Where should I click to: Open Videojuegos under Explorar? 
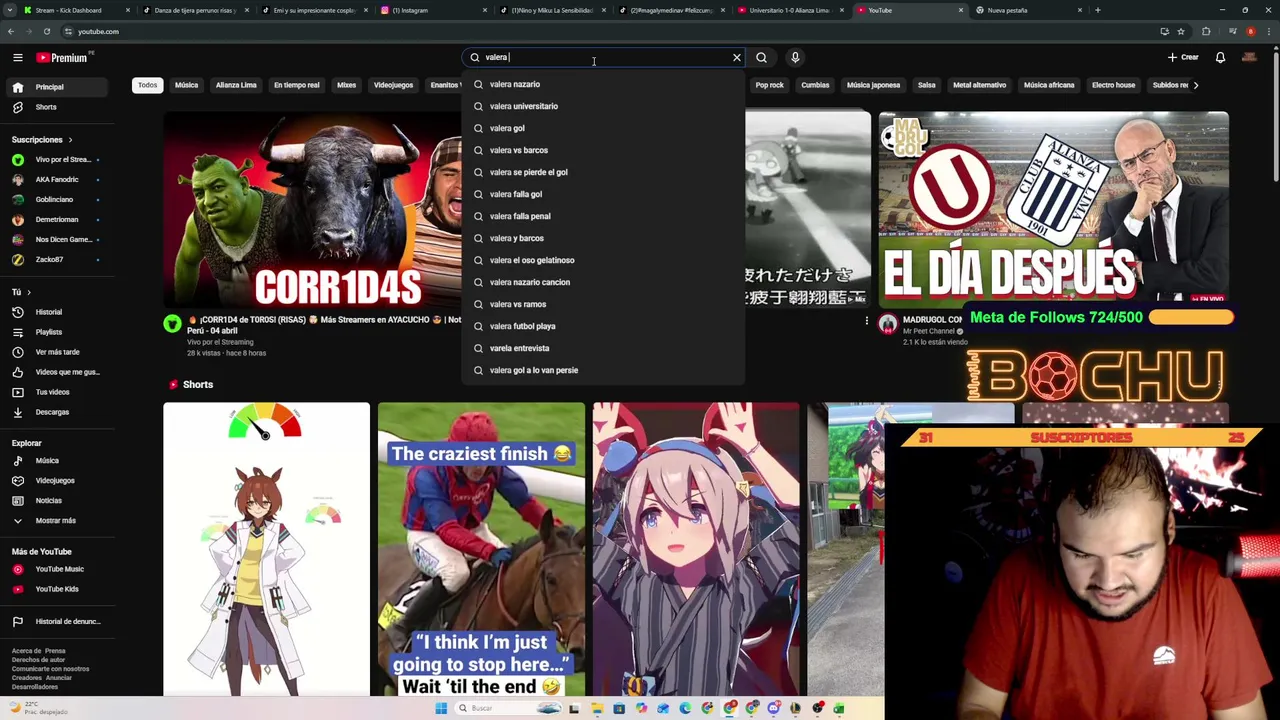pyautogui.click(x=57, y=481)
